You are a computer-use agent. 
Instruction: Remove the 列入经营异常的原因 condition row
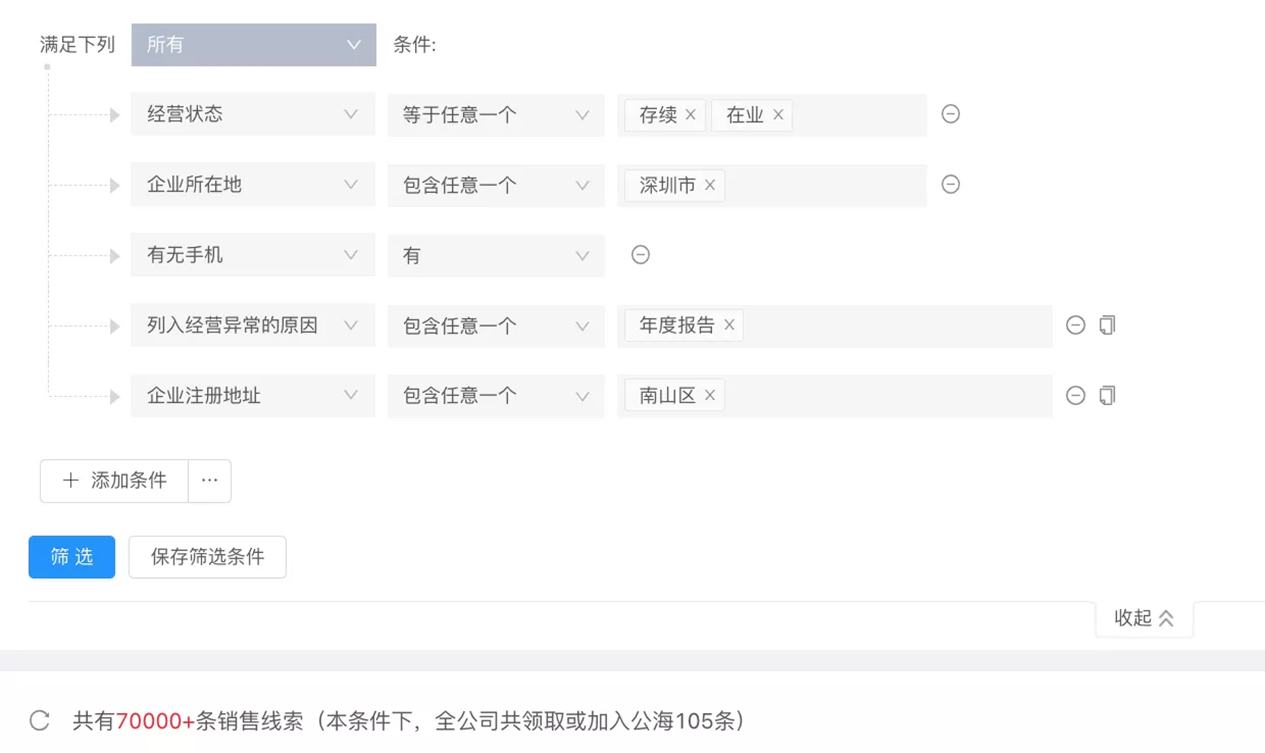tap(1075, 325)
